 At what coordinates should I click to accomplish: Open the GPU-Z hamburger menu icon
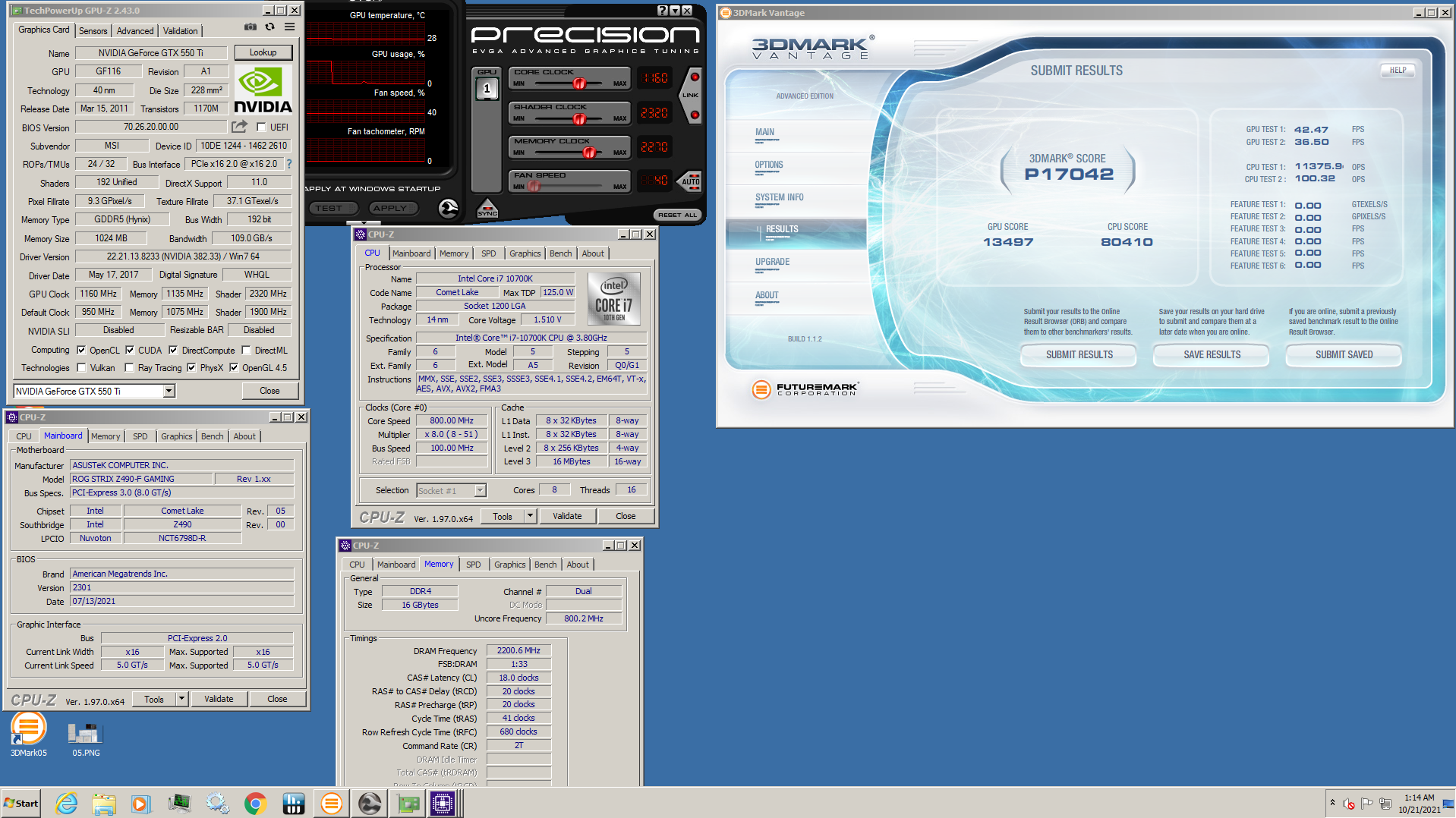pyautogui.click(x=289, y=27)
